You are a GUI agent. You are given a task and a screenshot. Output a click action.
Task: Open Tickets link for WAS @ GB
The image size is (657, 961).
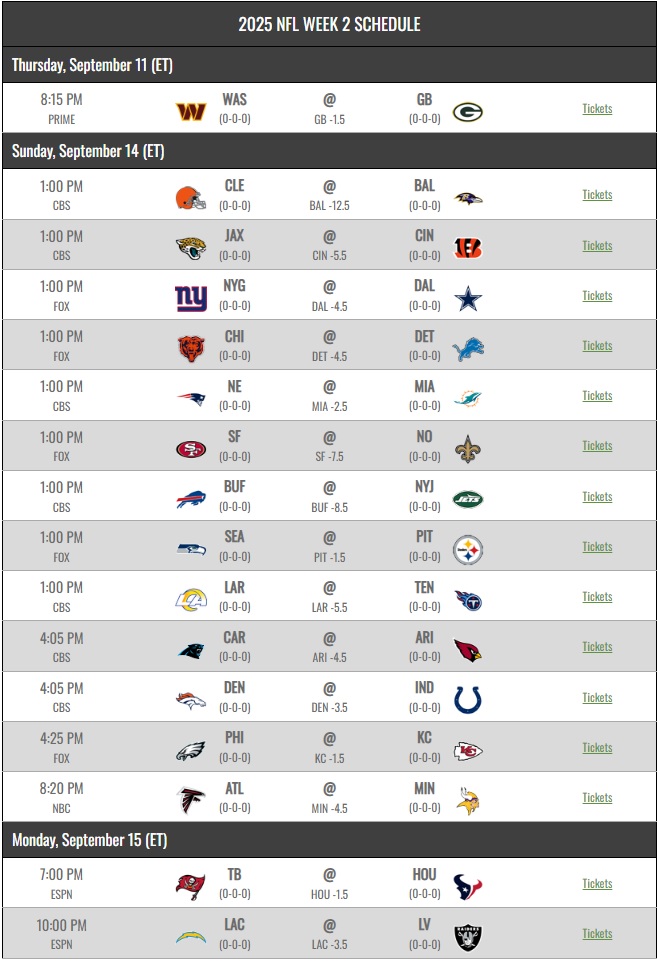tap(597, 109)
